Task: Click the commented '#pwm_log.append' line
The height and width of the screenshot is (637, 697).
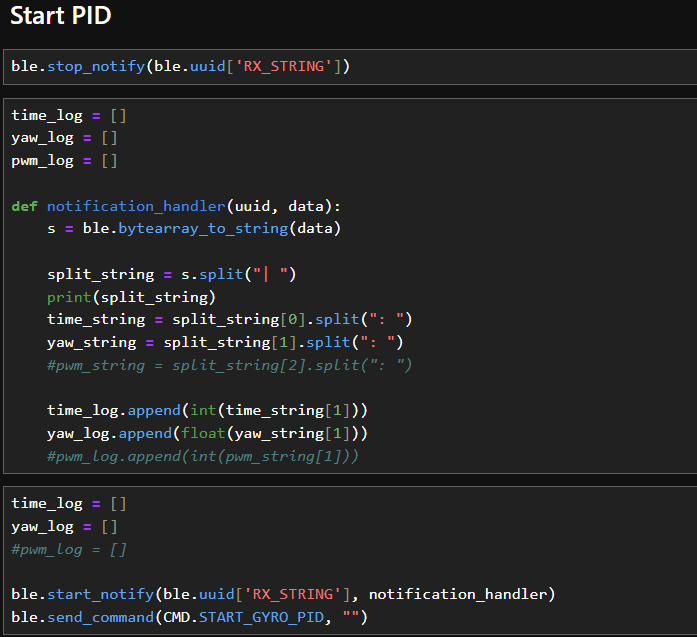Action: (203, 457)
